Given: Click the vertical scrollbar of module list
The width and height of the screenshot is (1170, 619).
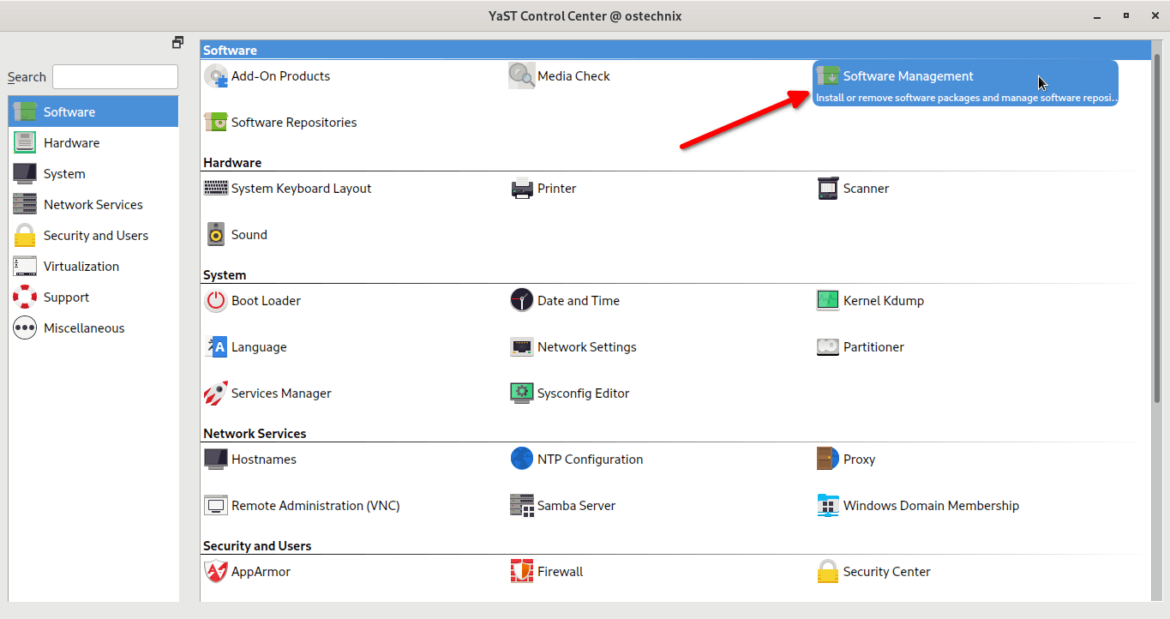Looking at the screenshot, I should [x=1157, y=227].
